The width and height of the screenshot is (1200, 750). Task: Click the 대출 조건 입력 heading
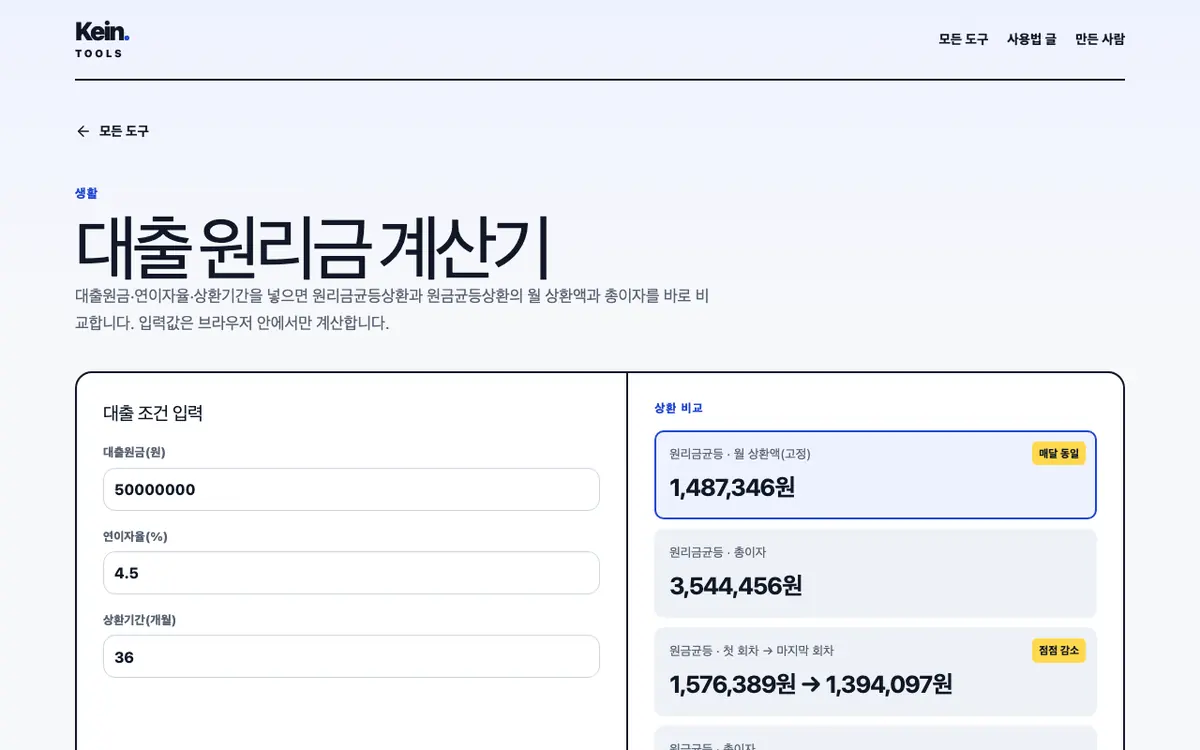pos(153,413)
